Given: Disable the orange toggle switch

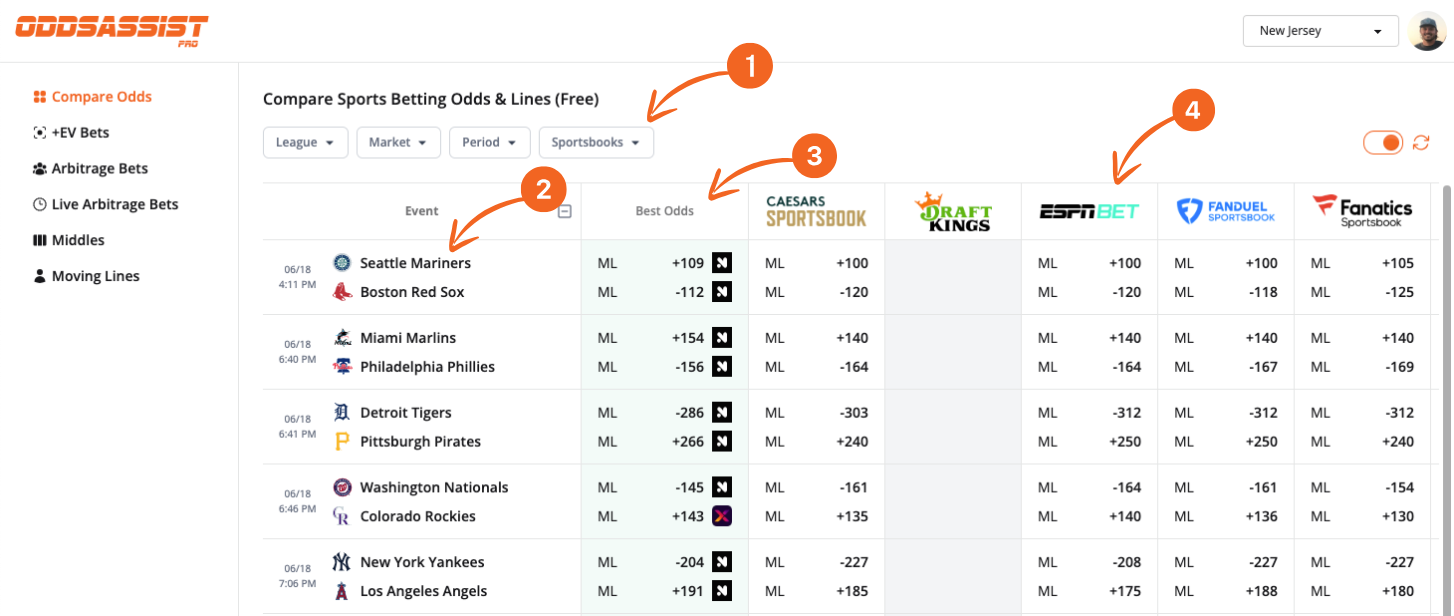Looking at the screenshot, I should [x=1382, y=142].
